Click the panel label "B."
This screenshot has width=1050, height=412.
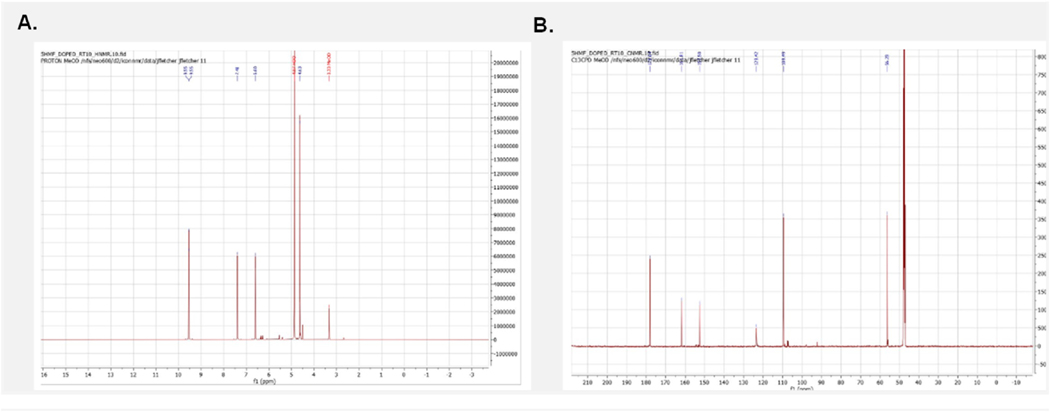pos(544,25)
